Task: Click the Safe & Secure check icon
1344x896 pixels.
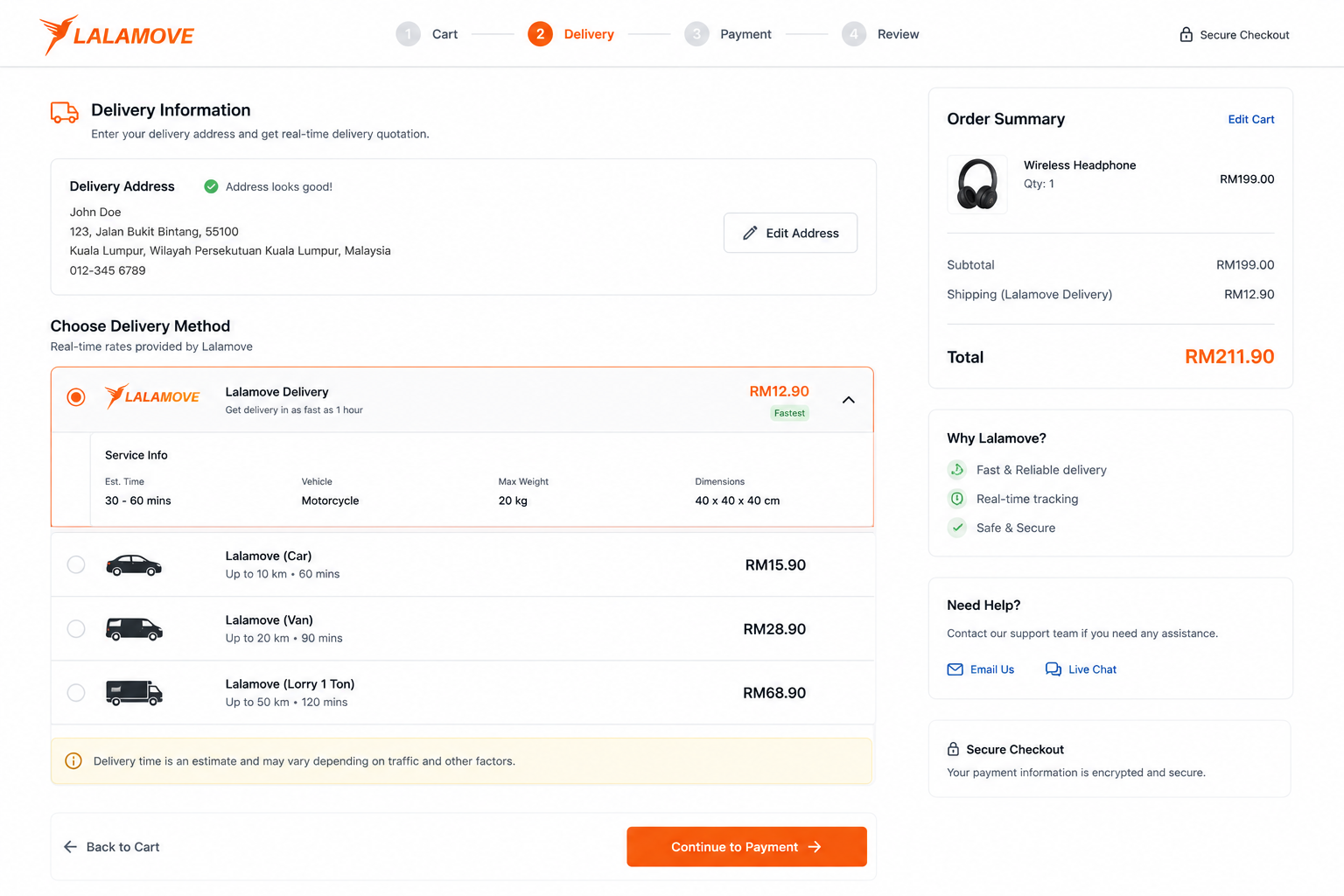Action: pos(957,528)
